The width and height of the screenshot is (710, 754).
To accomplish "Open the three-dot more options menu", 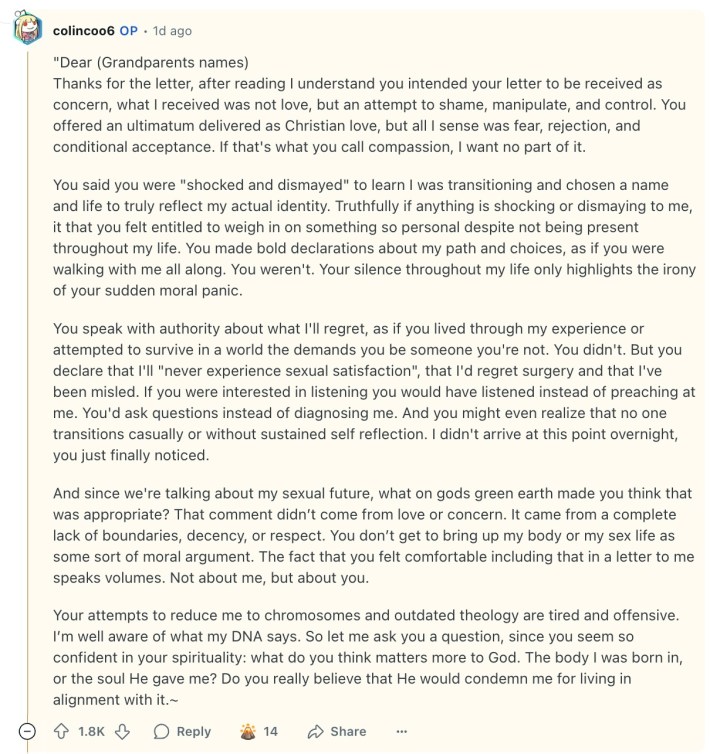I will click(402, 731).
